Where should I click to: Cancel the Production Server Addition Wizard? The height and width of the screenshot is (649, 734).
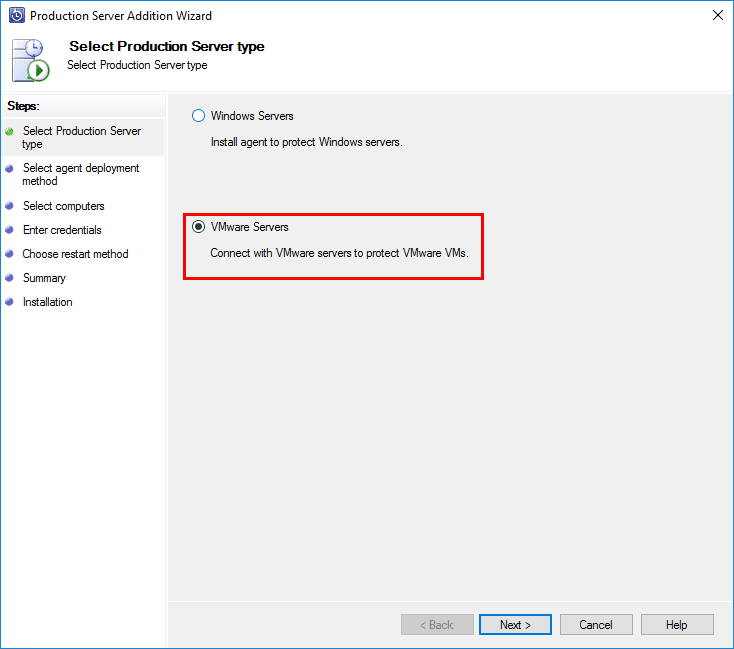coord(595,625)
